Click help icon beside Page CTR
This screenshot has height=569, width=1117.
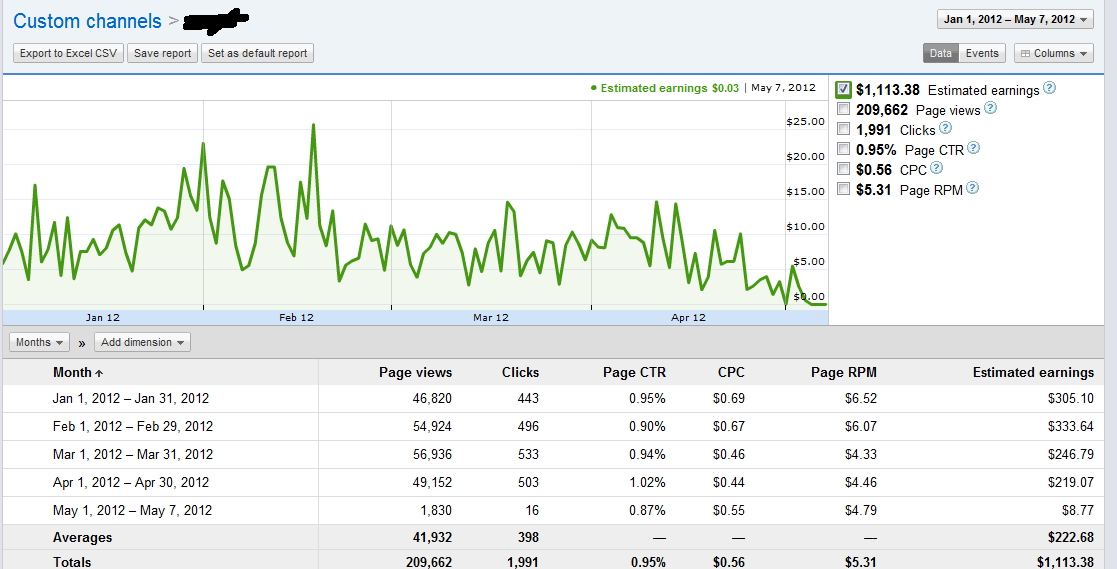coord(973,148)
